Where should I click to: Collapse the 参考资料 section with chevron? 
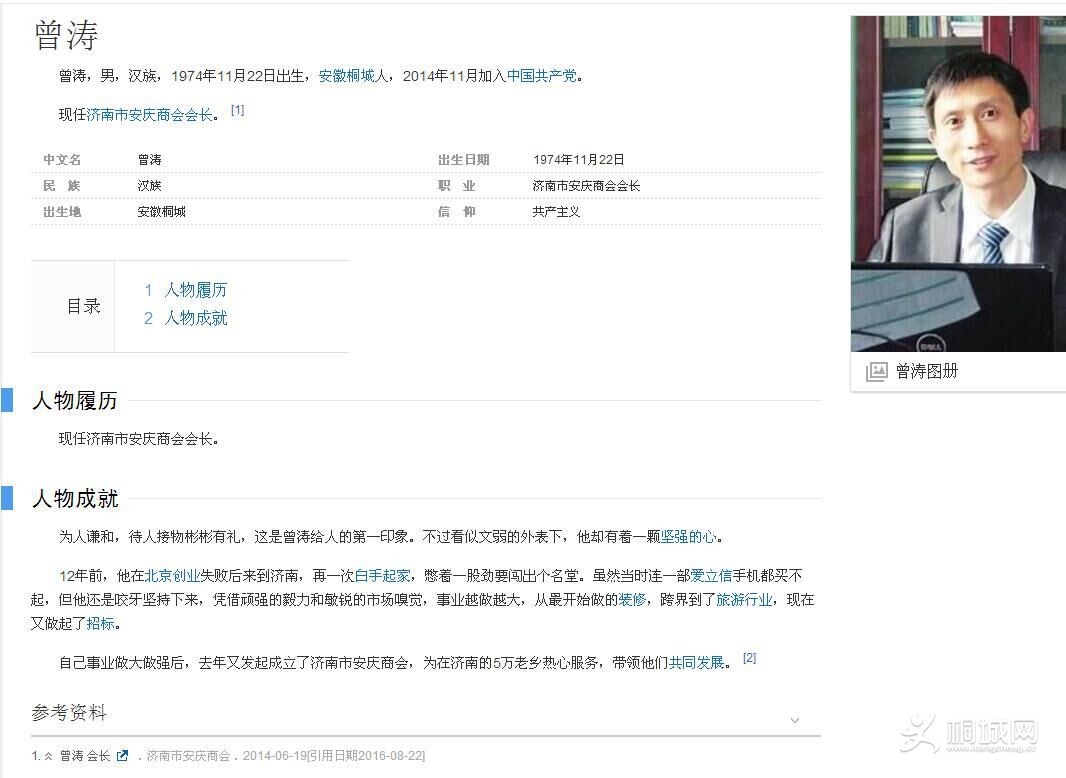795,720
